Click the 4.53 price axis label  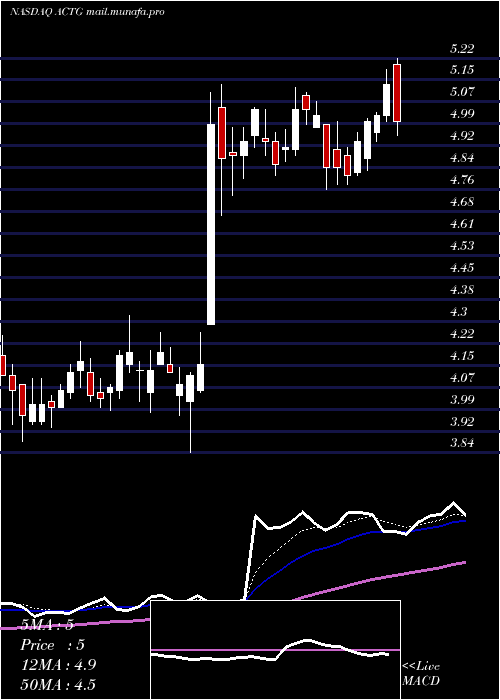[x=462, y=246]
